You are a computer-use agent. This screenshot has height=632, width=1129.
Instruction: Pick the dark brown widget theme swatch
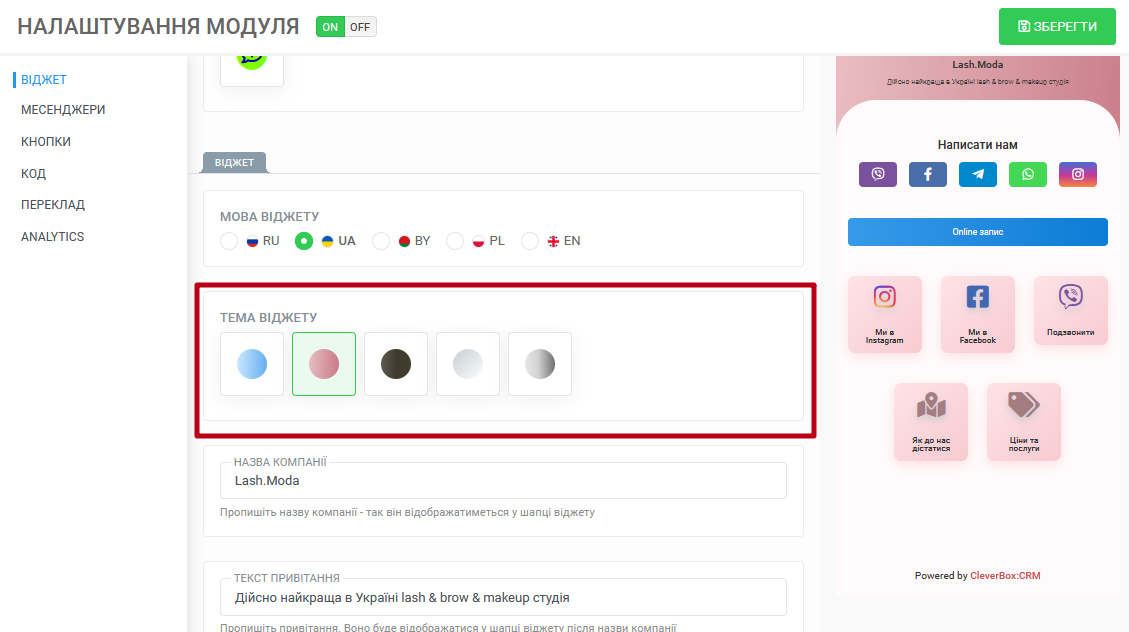click(x=396, y=364)
